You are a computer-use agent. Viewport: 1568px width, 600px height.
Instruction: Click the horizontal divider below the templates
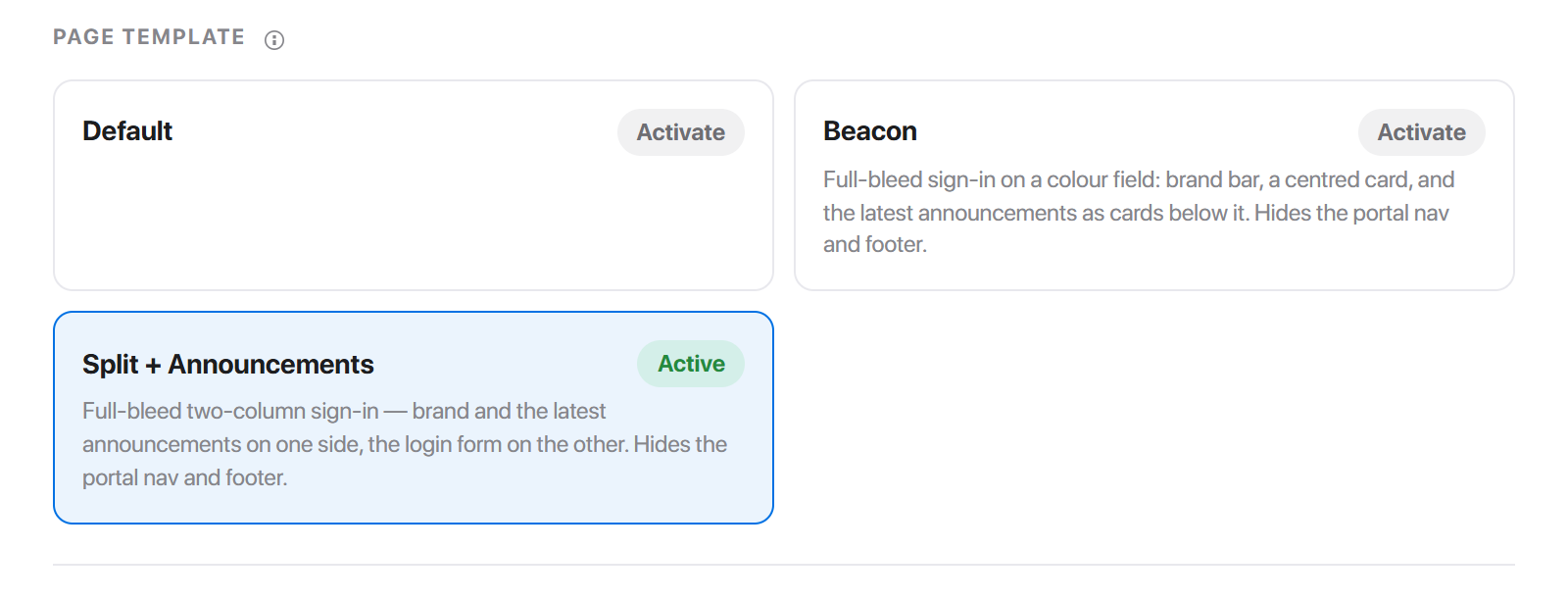click(x=784, y=565)
